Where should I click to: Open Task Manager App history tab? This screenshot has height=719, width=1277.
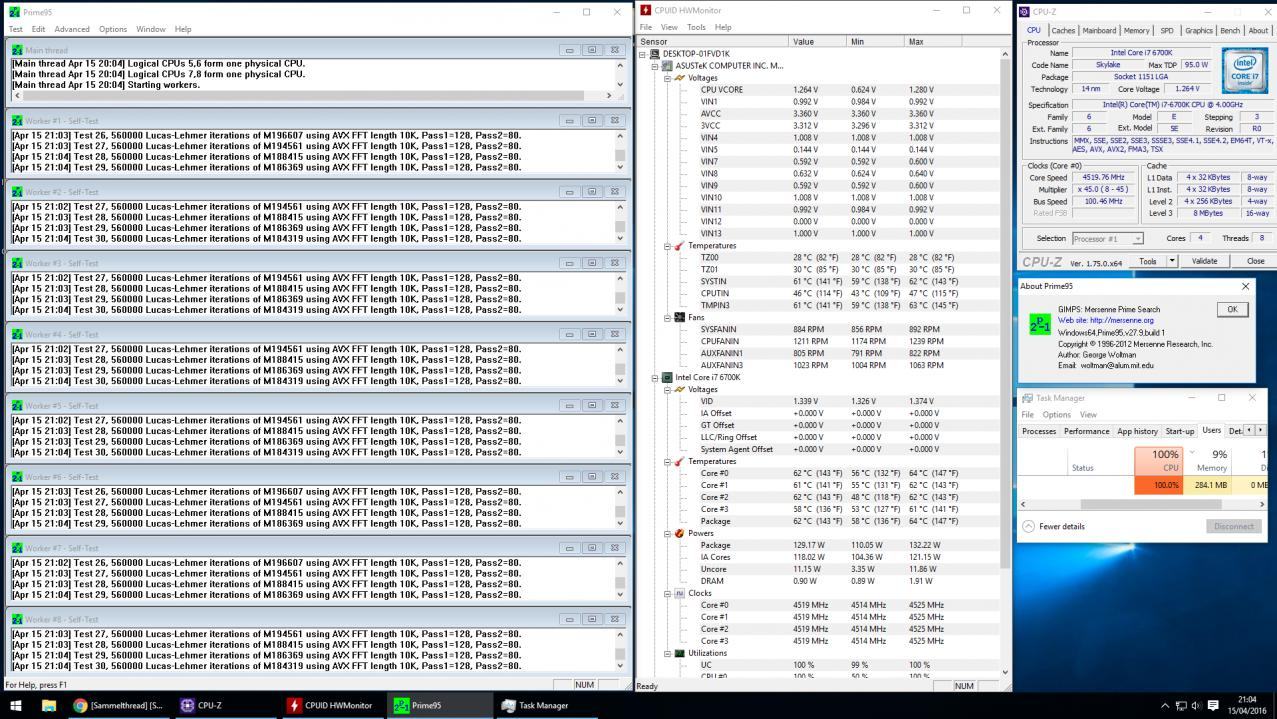tap(1137, 431)
